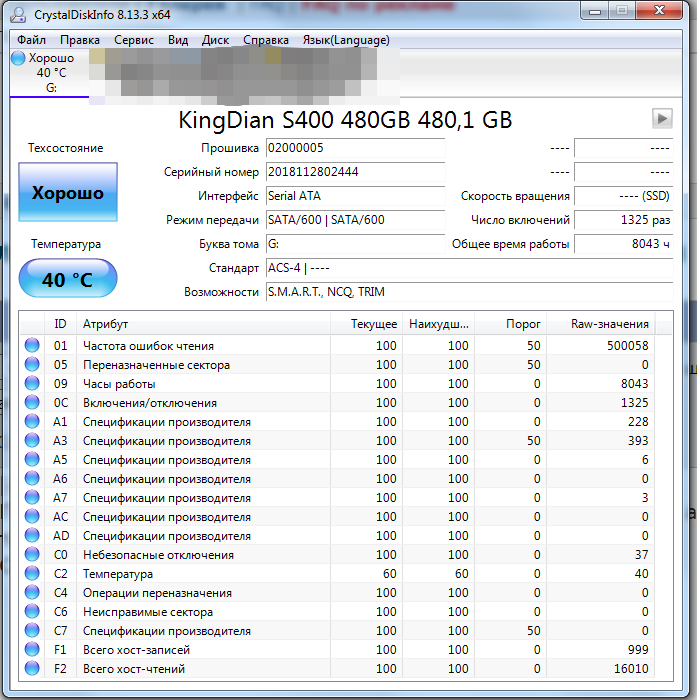Open the Язык(Language) menu

(346, 40)
